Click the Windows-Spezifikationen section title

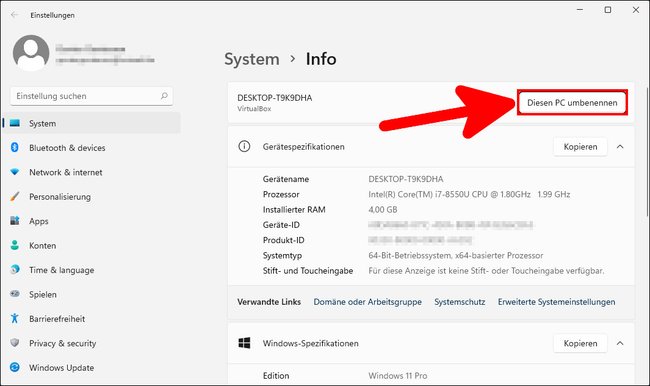[x=310, y=343]
